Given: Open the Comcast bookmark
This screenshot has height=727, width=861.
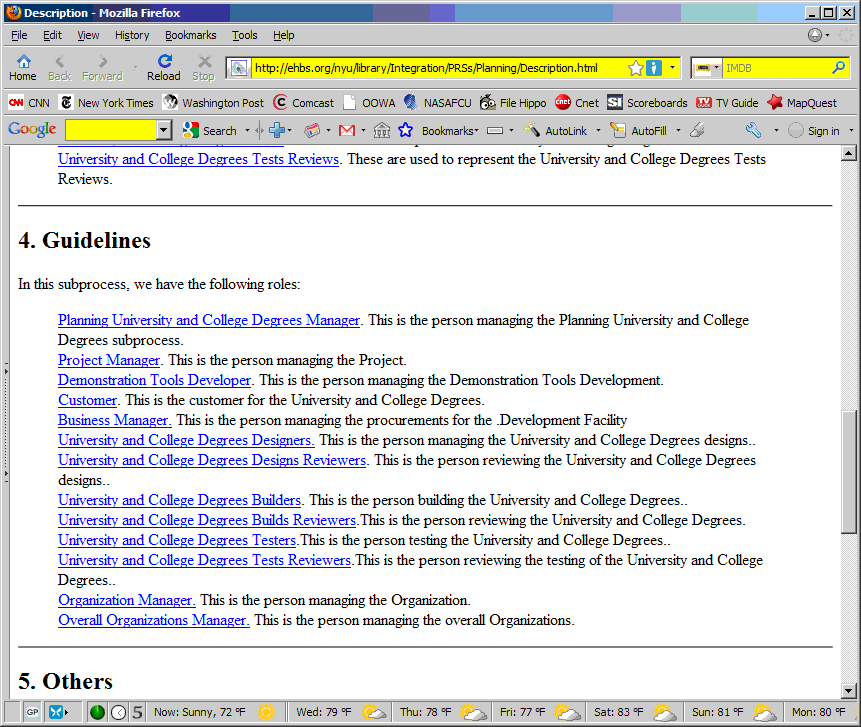Looking at the screenshot, I should 304,103.
